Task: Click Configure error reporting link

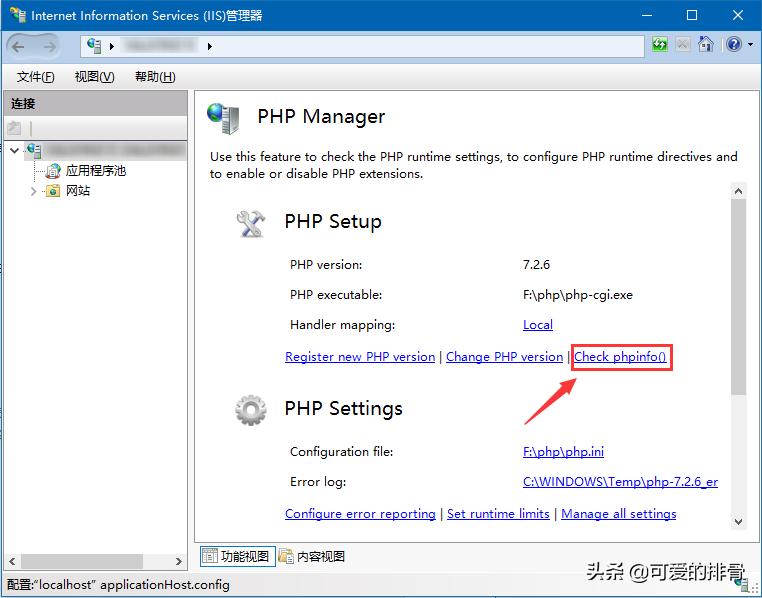Action: click(360, 514)
